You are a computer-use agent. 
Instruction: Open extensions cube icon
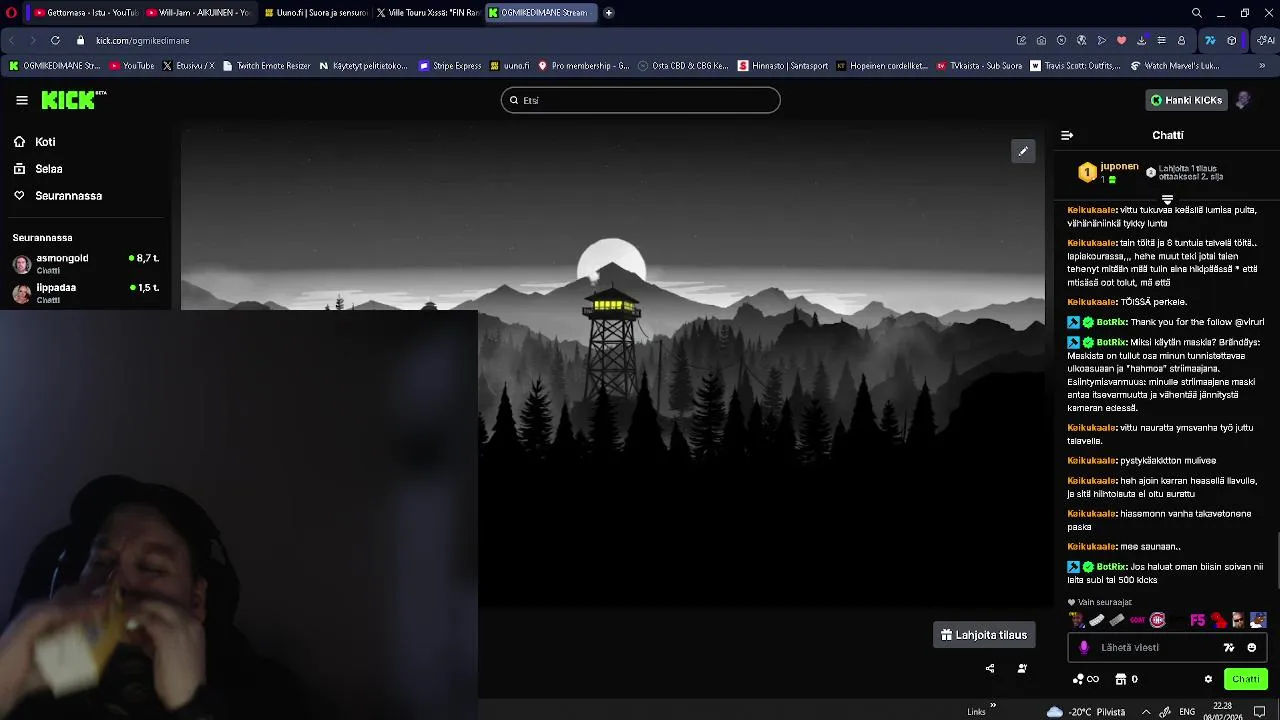pos(1231,40)
